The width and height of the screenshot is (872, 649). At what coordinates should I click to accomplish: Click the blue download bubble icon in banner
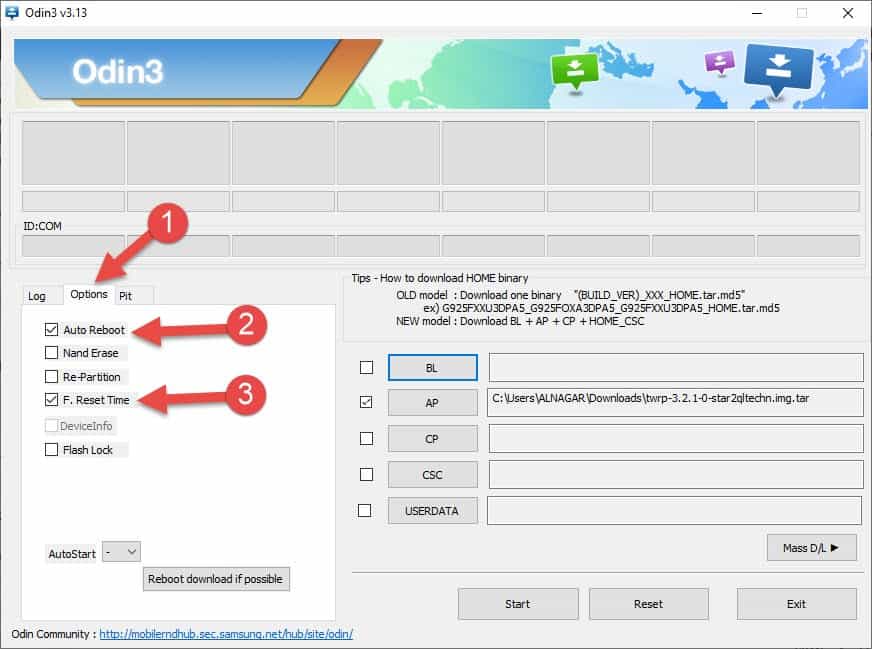778,70
